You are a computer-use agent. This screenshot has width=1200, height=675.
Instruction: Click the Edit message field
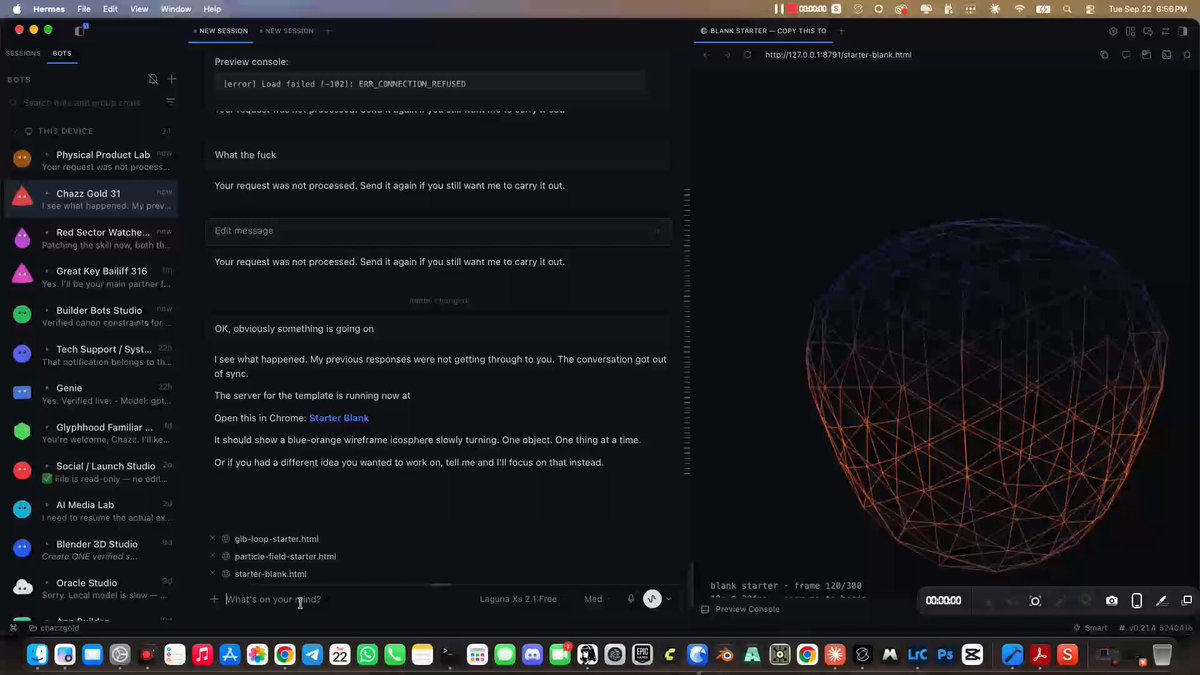tap(438, 231)
